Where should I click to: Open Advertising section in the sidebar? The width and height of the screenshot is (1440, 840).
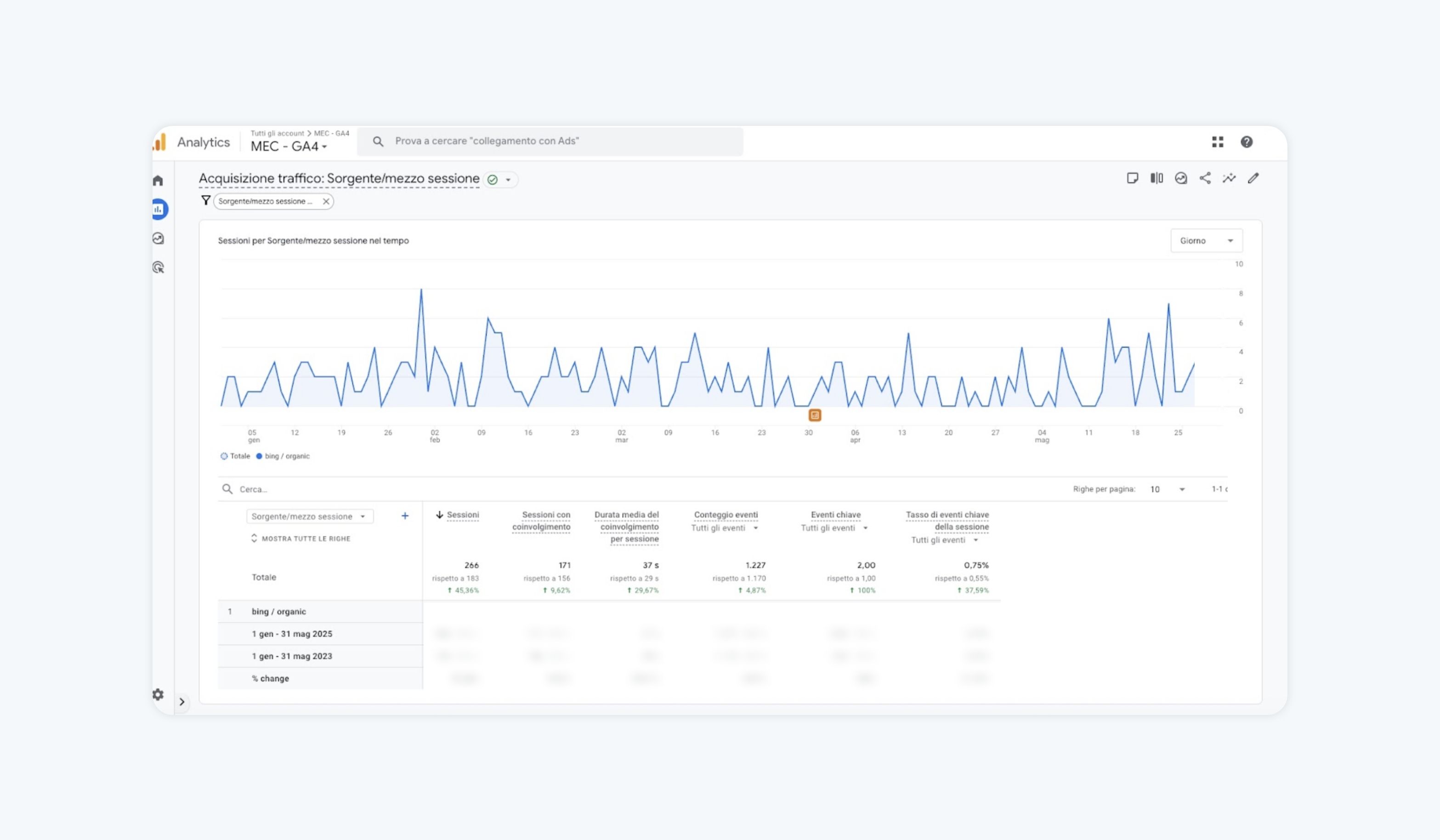click(x=158, y=267)
